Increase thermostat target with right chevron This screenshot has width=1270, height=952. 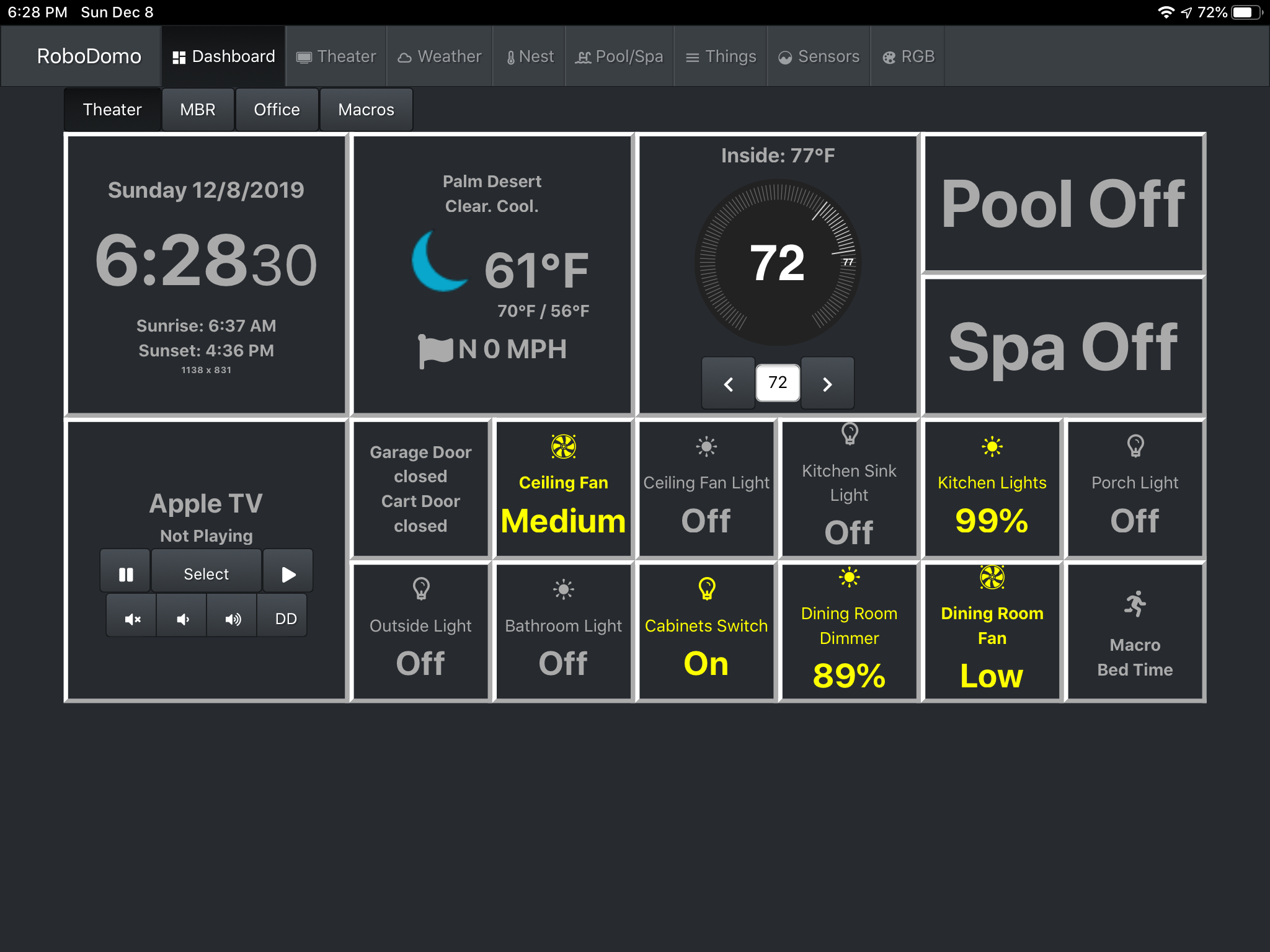pyautogui.click(x=827, y=383)
